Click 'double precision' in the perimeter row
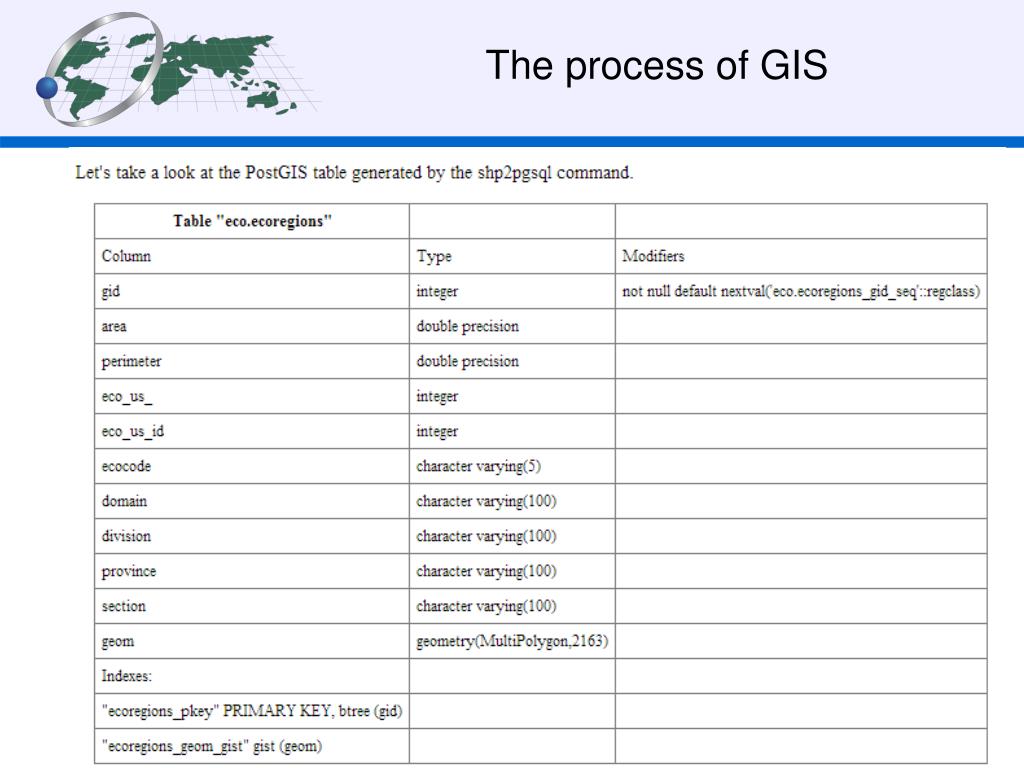1024x768 pixels. [512, 361]
